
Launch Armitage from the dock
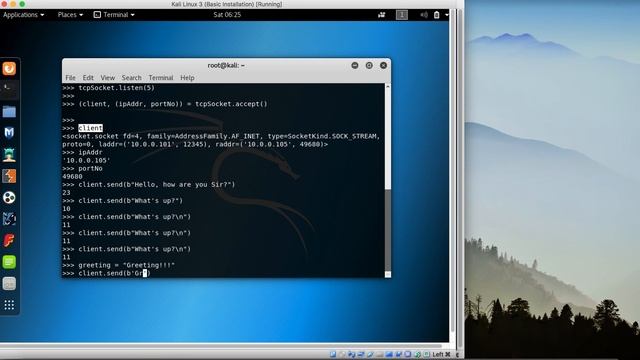(9, 154)
